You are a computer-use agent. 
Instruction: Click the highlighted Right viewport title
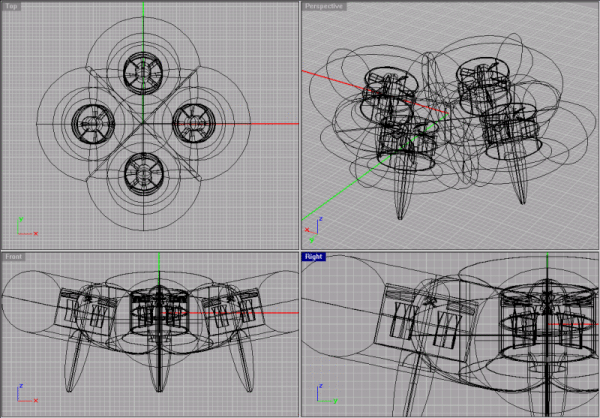316,257
